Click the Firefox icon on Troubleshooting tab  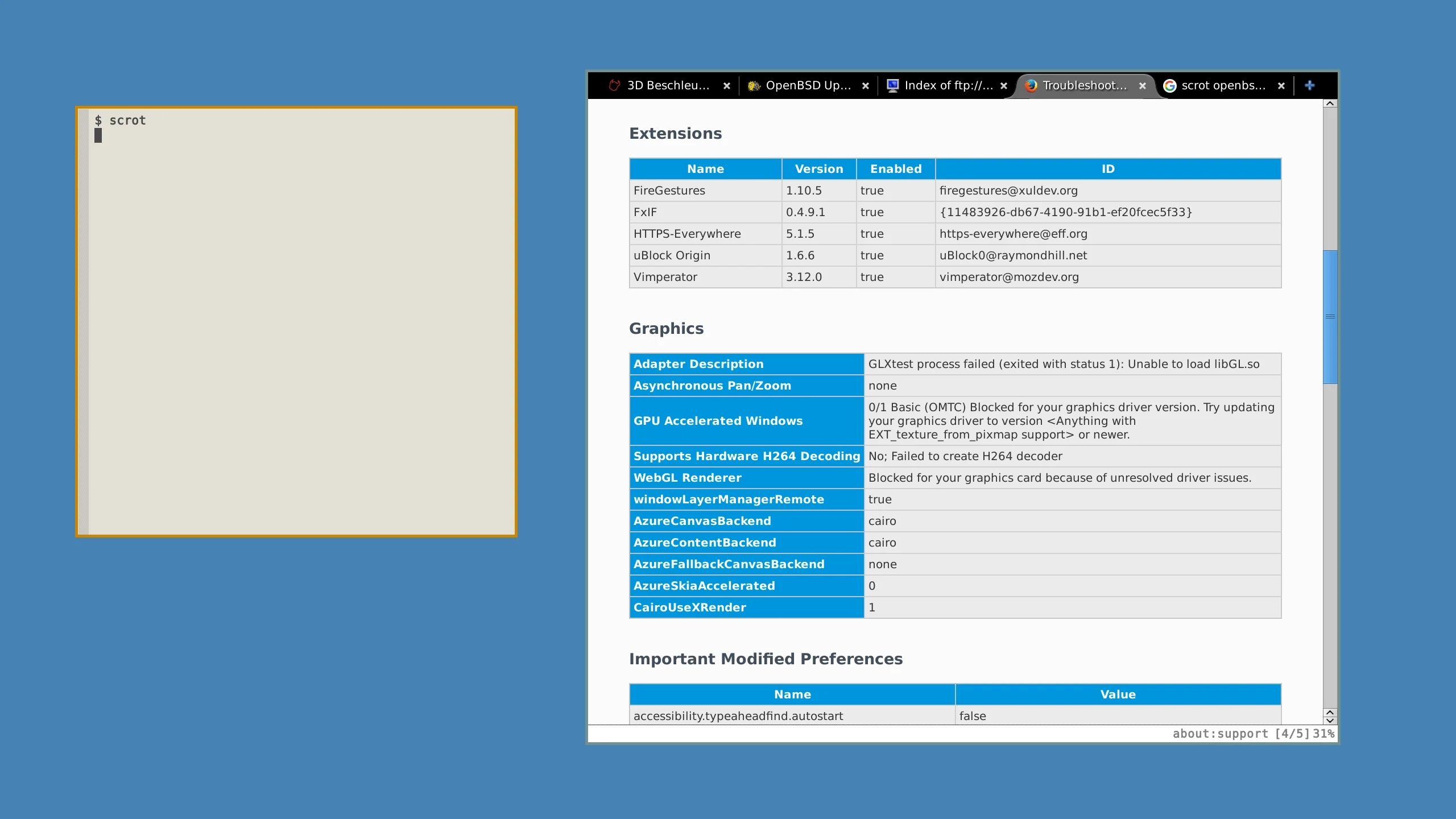[1031, 85]
